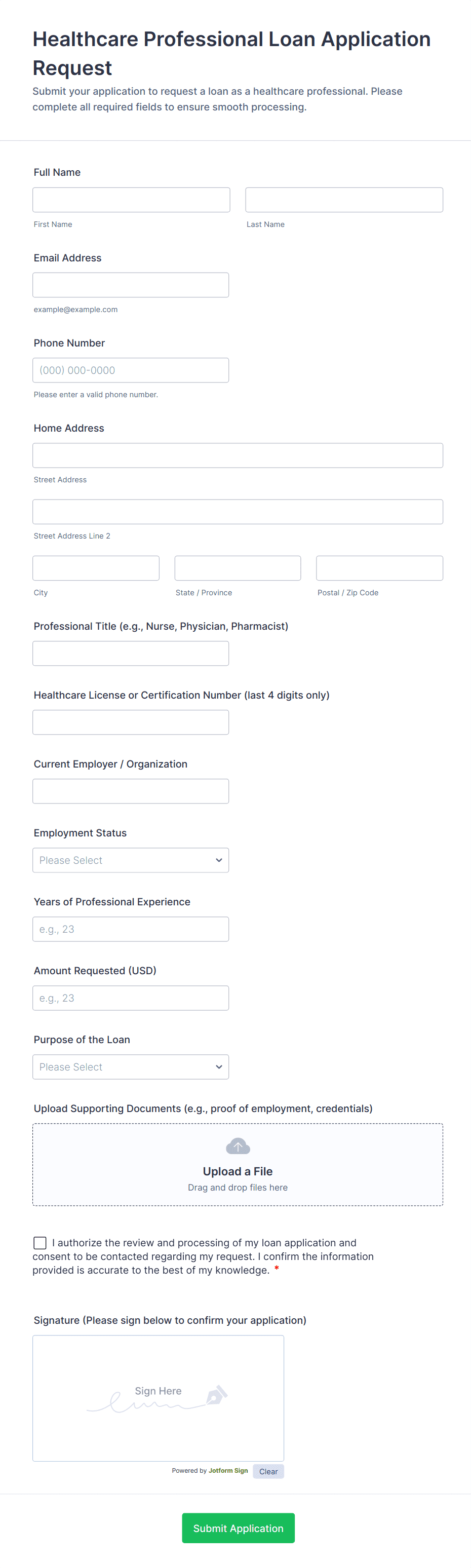Screen dimensions: 471x1568
Task: Check the loan authorization consent checkbox
Action: (40, 1242)
